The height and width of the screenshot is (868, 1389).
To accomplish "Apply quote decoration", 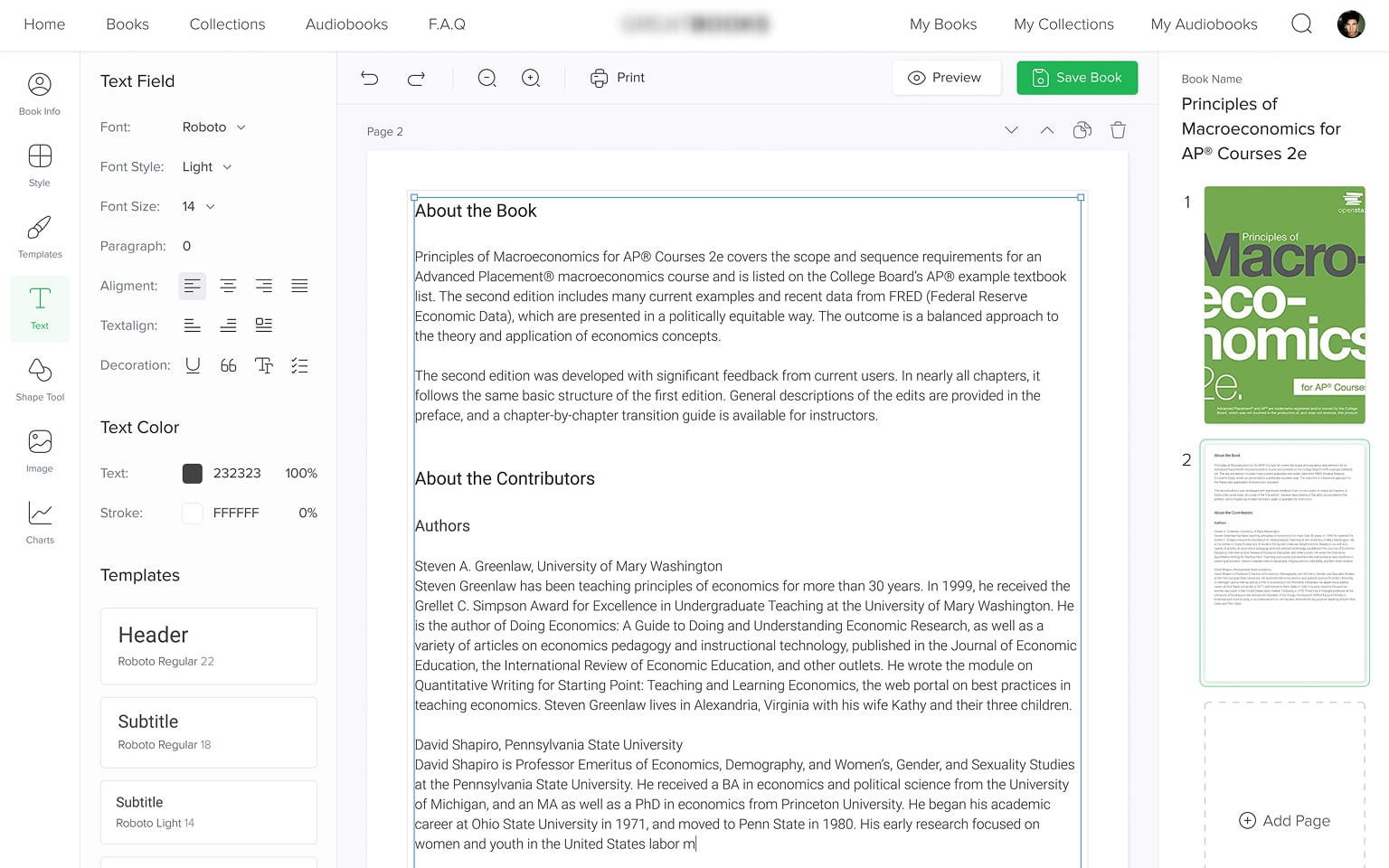I will click(x=228, y=365).
